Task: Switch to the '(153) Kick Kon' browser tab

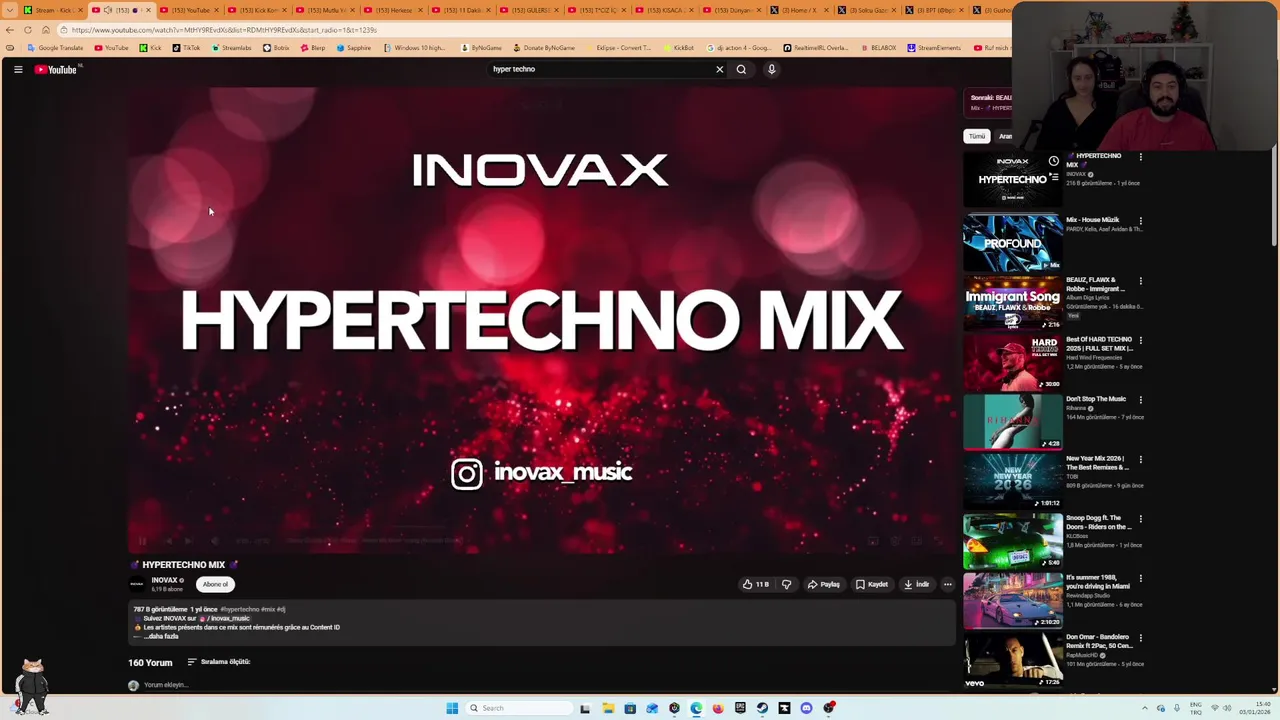Action: point(258,10)
